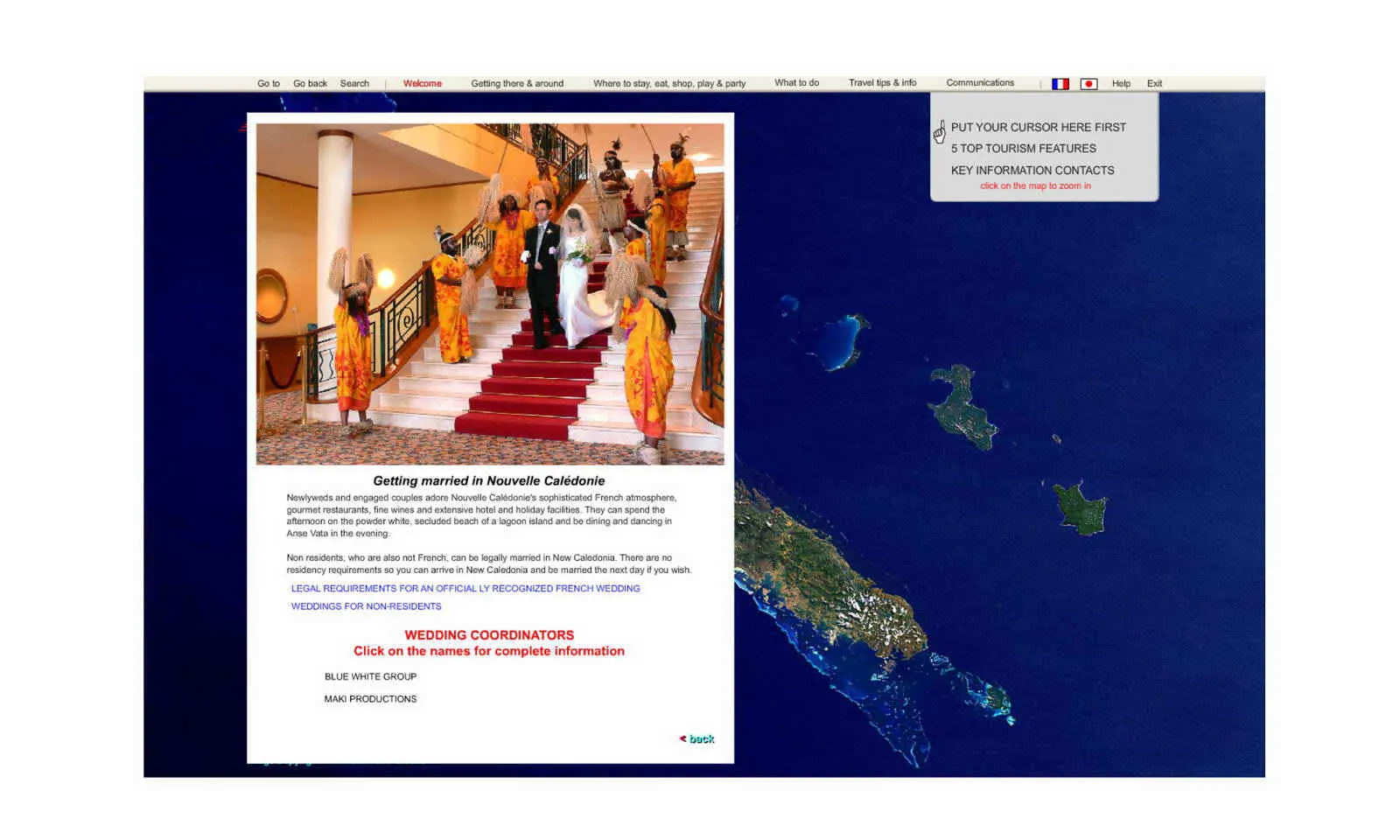Open LEGAL REQUIREMENTS for French wedding link

[465, 588]
